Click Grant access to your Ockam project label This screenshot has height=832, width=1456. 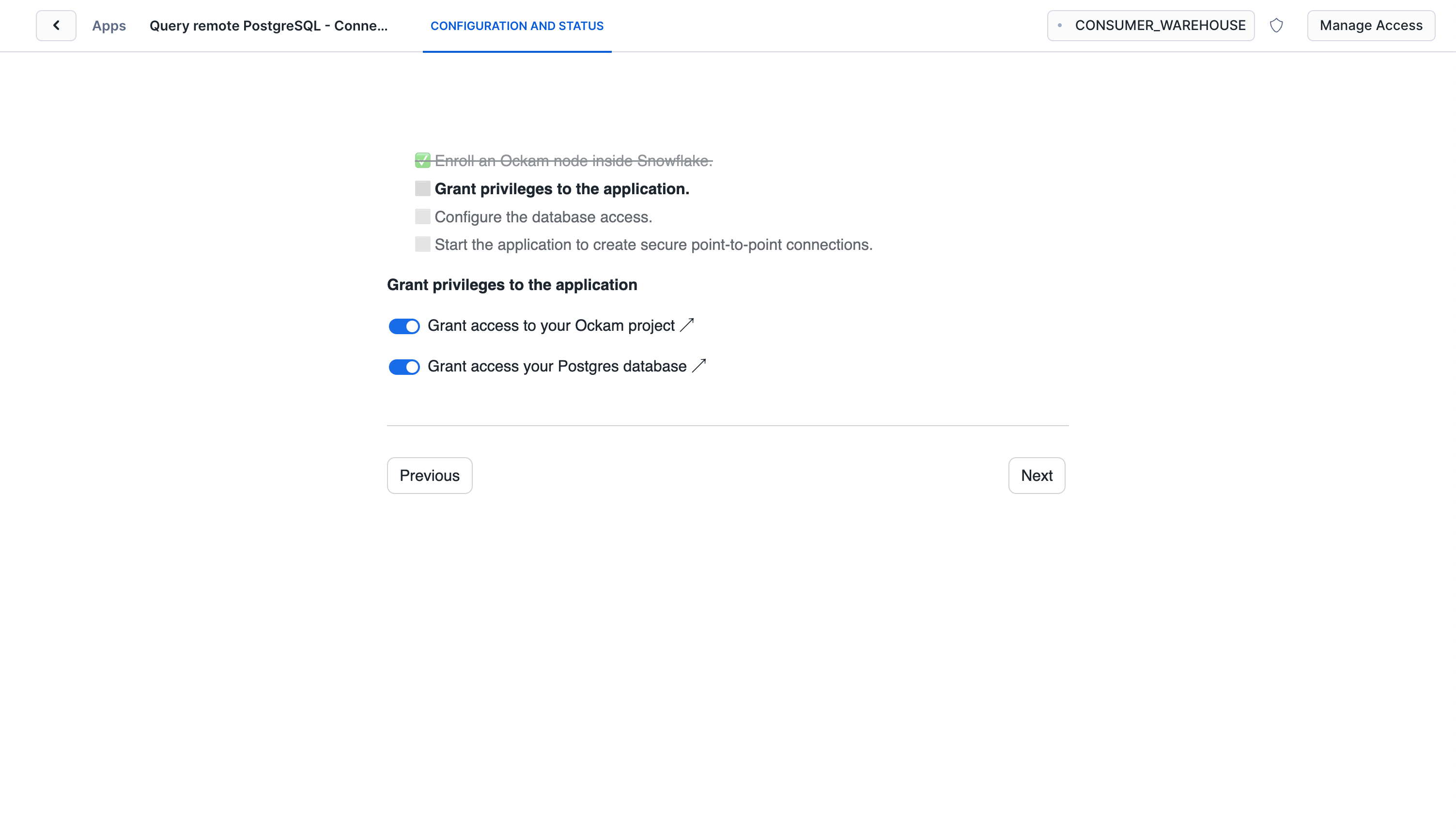pos(551,326)
